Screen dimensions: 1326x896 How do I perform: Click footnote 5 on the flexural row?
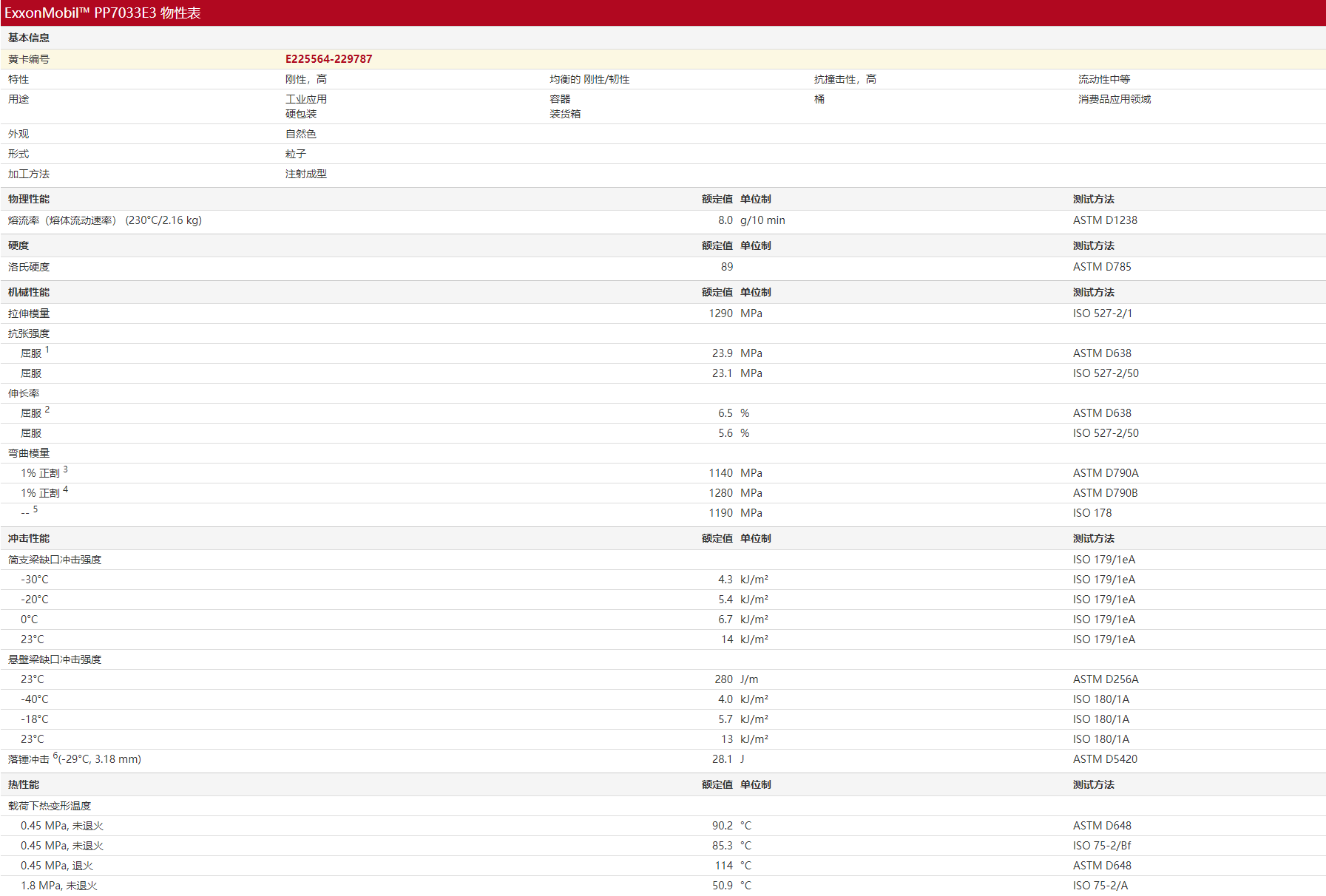pyautogui.click(x=35, y=509)
